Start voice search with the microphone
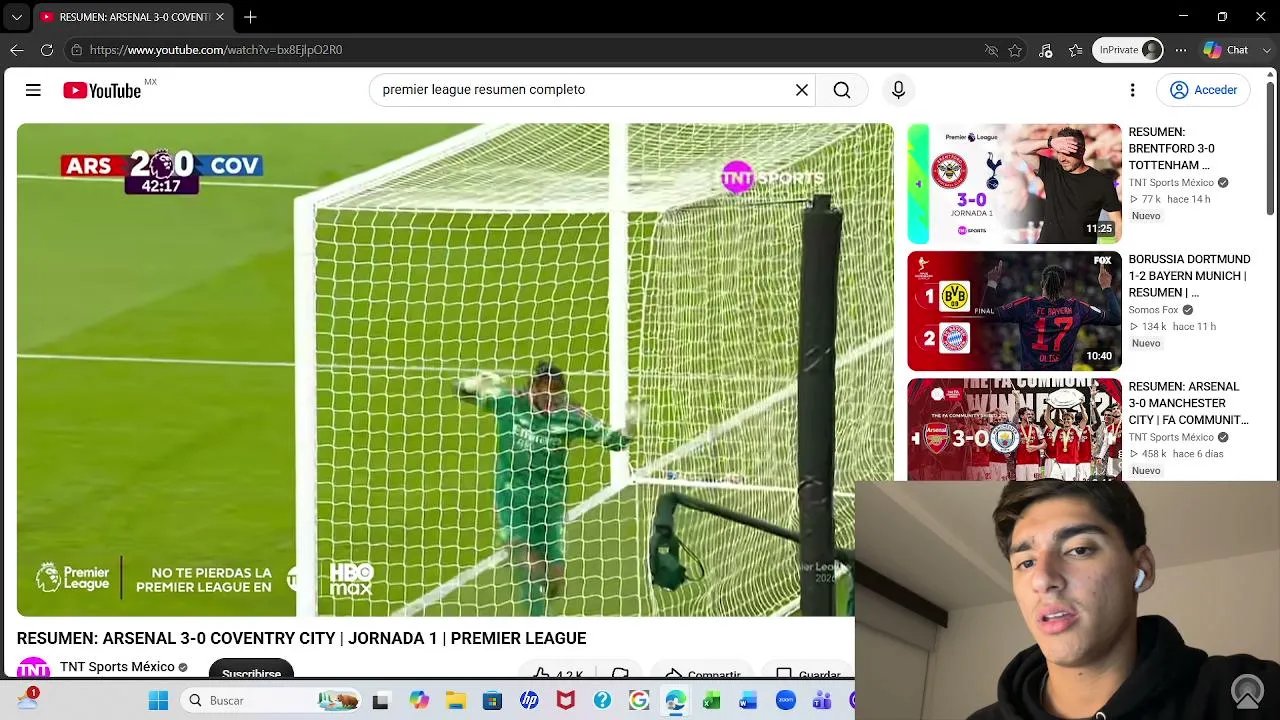This screenshot has height=720, width=1280. pos(898,90)
